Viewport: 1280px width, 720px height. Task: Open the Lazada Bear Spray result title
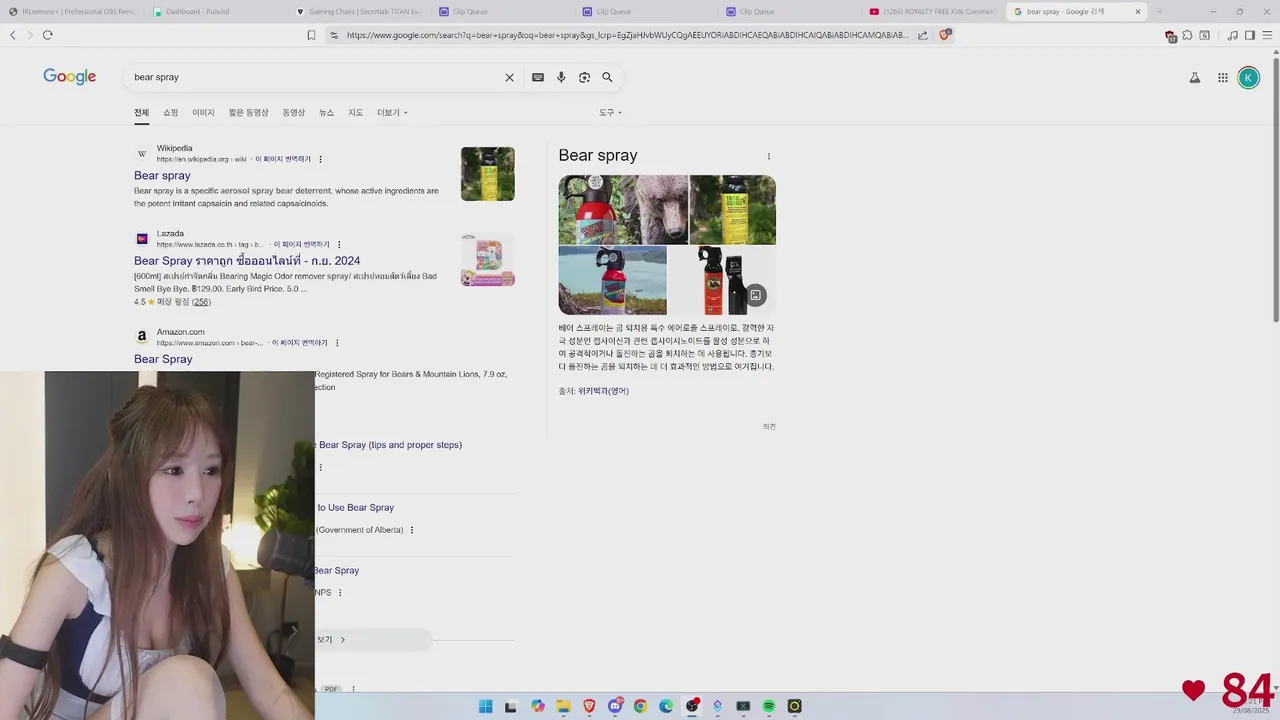[x=247, y=261]
